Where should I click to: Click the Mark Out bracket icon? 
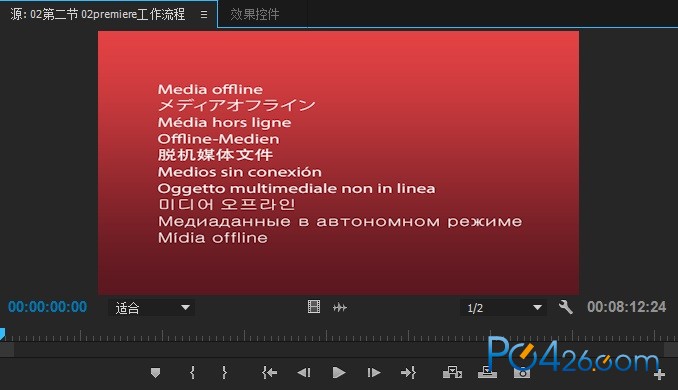tap(224, 372)
